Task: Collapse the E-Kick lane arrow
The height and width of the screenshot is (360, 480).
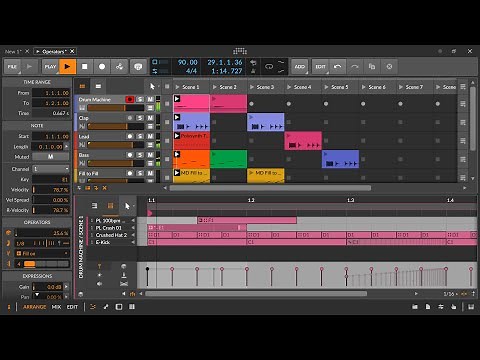Action: click(x=133, y=242)
